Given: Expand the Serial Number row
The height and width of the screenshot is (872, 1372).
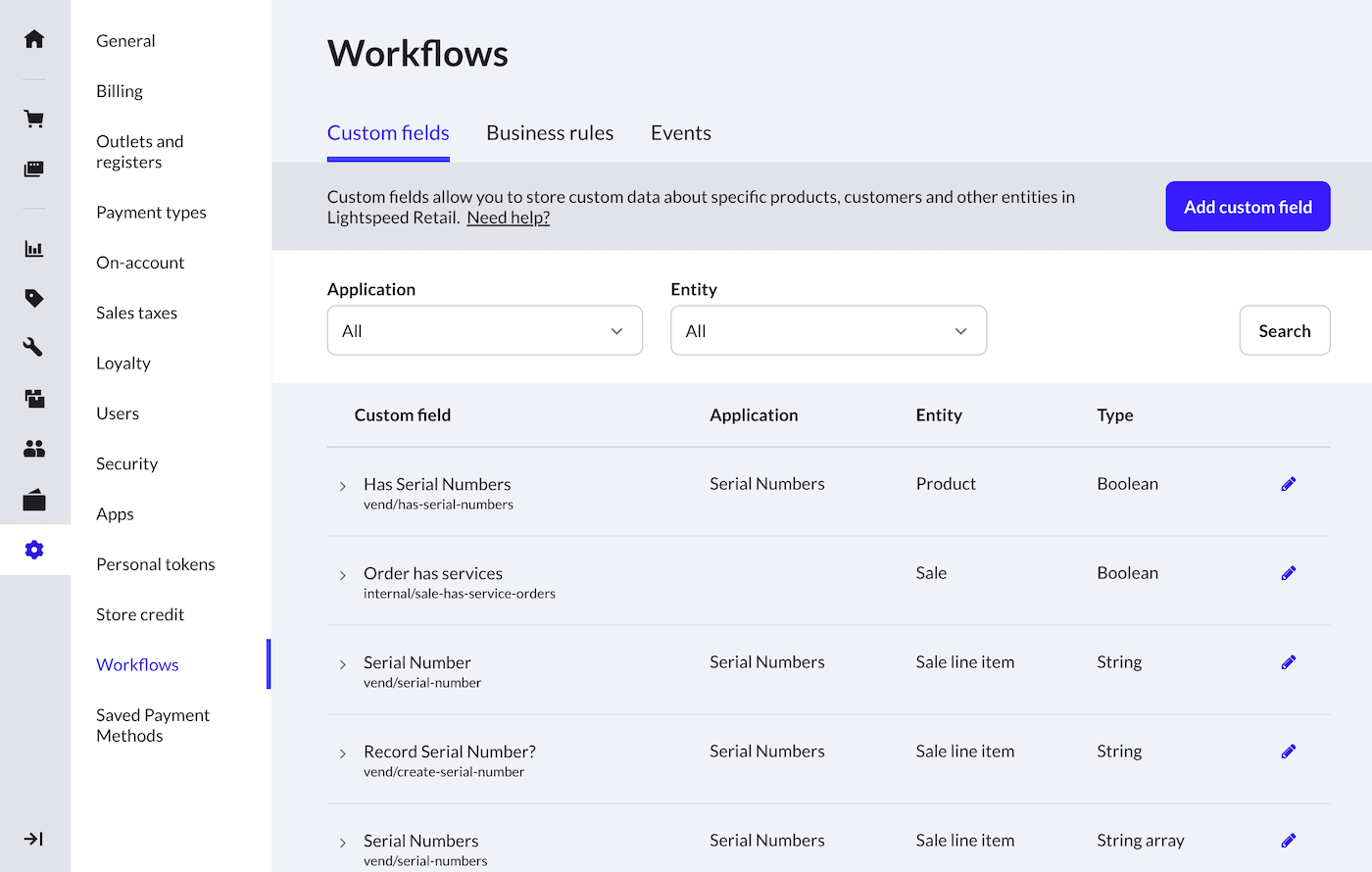Looking at the screenshot, I should (343, 664).
